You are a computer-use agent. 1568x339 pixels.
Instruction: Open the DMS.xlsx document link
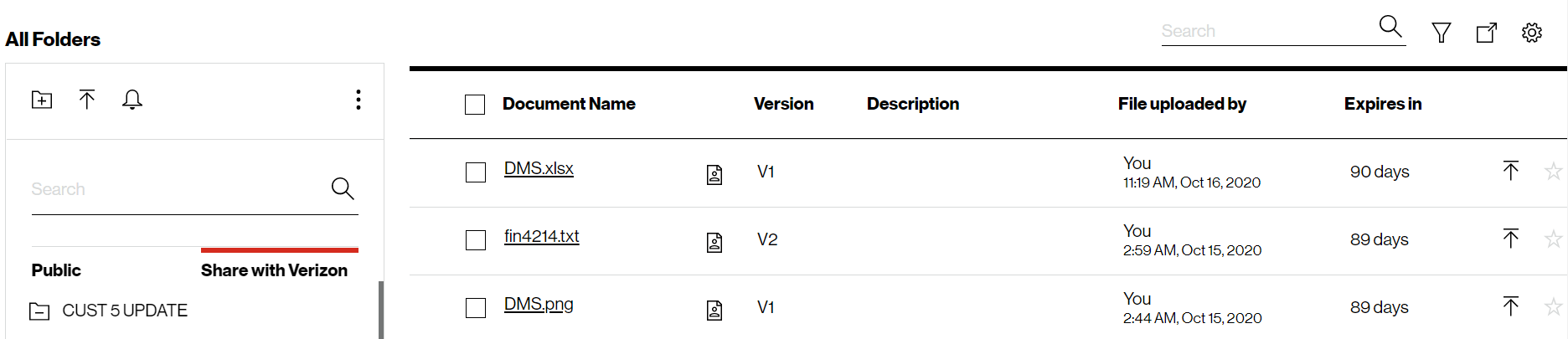pos(539,168)
